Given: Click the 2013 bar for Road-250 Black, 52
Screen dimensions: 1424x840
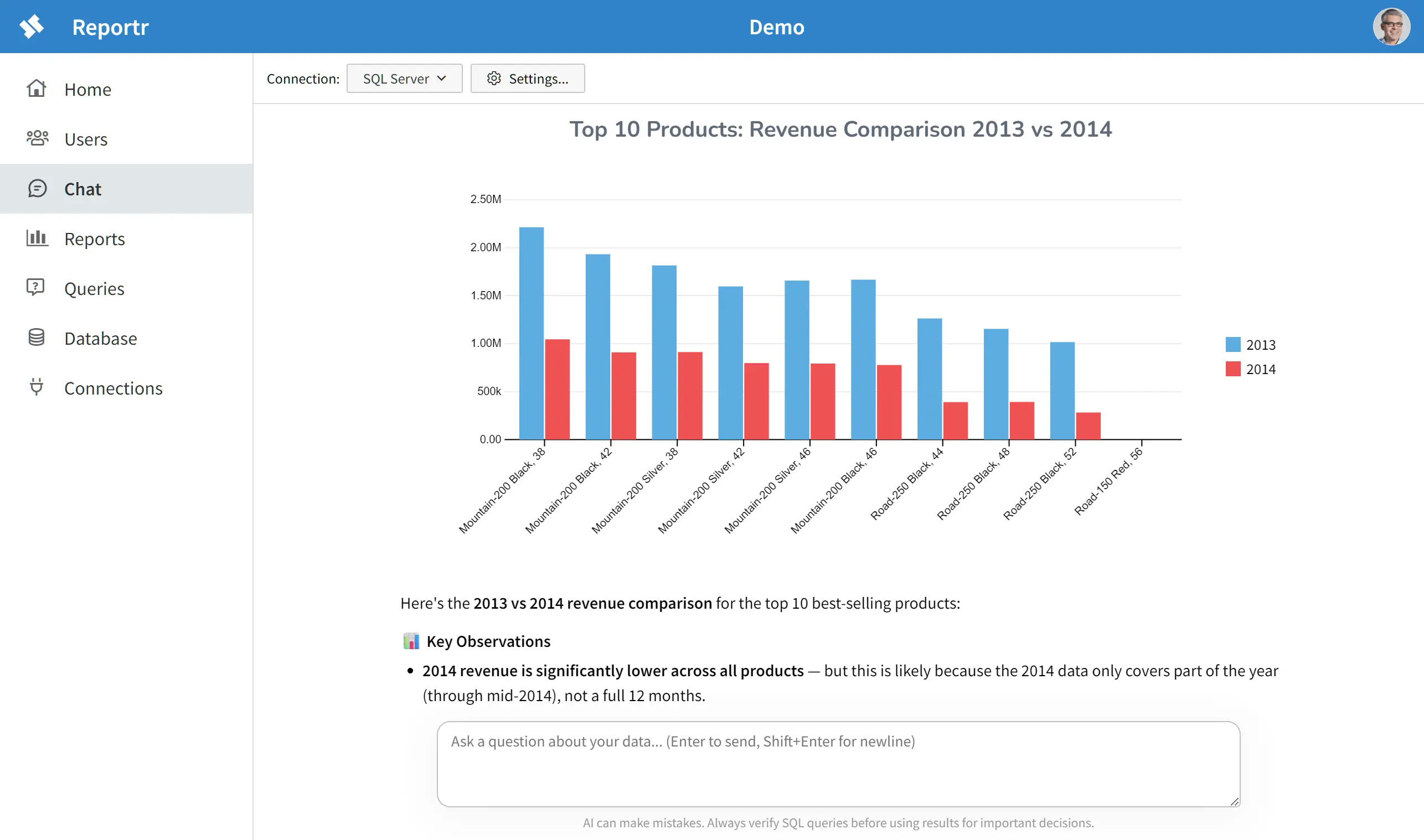Looking at the screenshot, I should [1062, 391].
